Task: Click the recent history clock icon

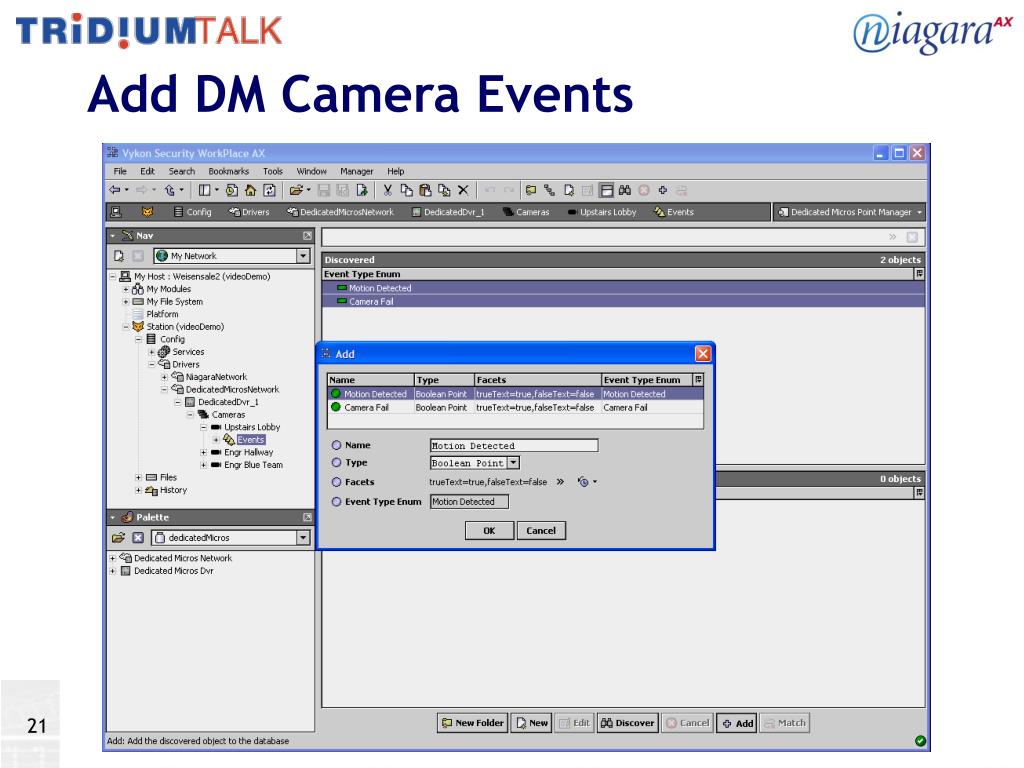Action: (232, 190)
